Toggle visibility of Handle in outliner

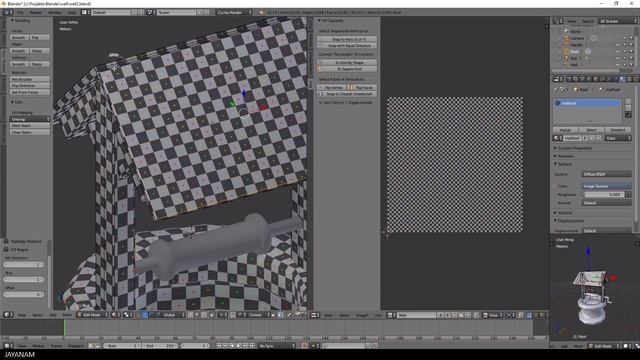[x=618, y=44]
